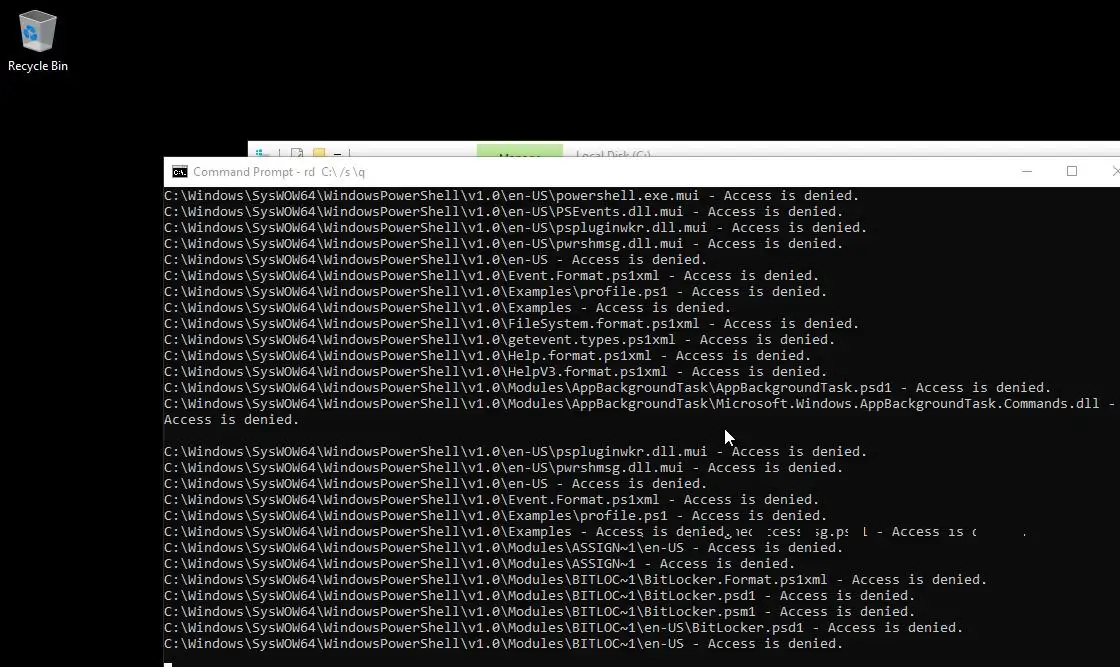Screen dimensions: 1120x667
Task: Click the Help.format.ps1xml output line
Action: [487, 356]
